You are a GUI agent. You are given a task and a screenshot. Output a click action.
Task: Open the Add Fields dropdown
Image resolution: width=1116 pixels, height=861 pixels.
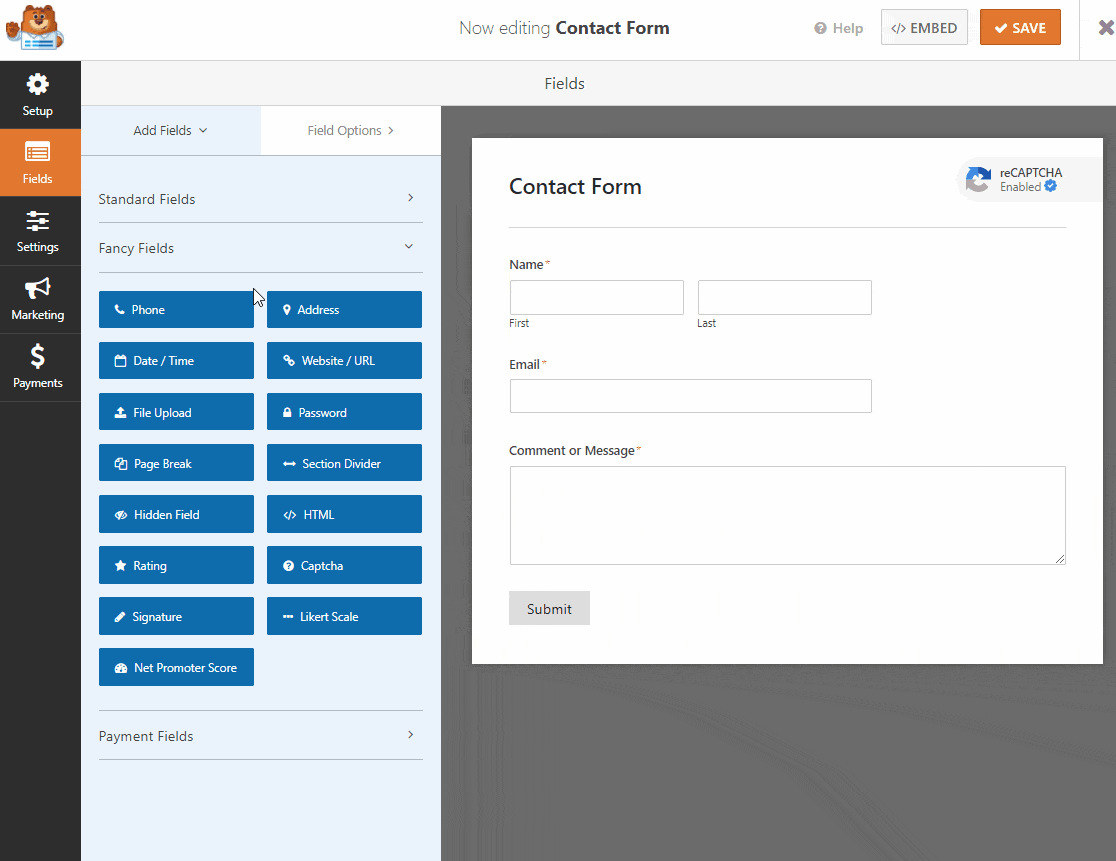(x=170, y=130)
